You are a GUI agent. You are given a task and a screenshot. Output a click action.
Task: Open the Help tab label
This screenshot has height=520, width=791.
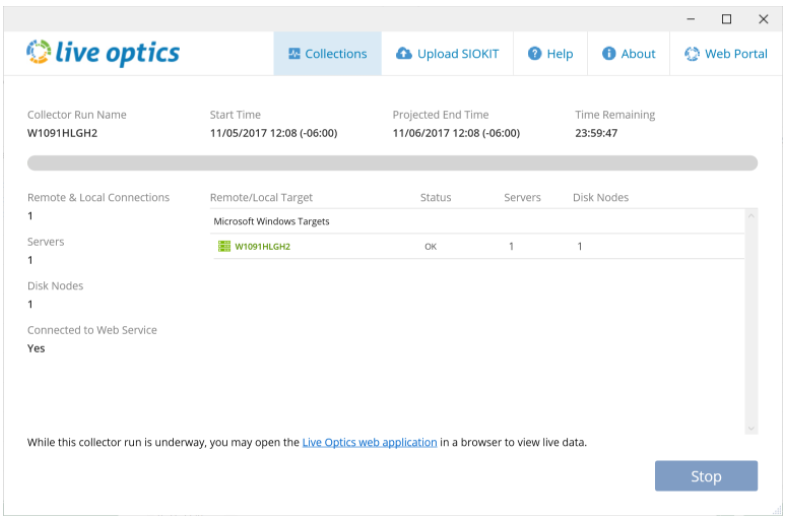[x=560, y=54]
